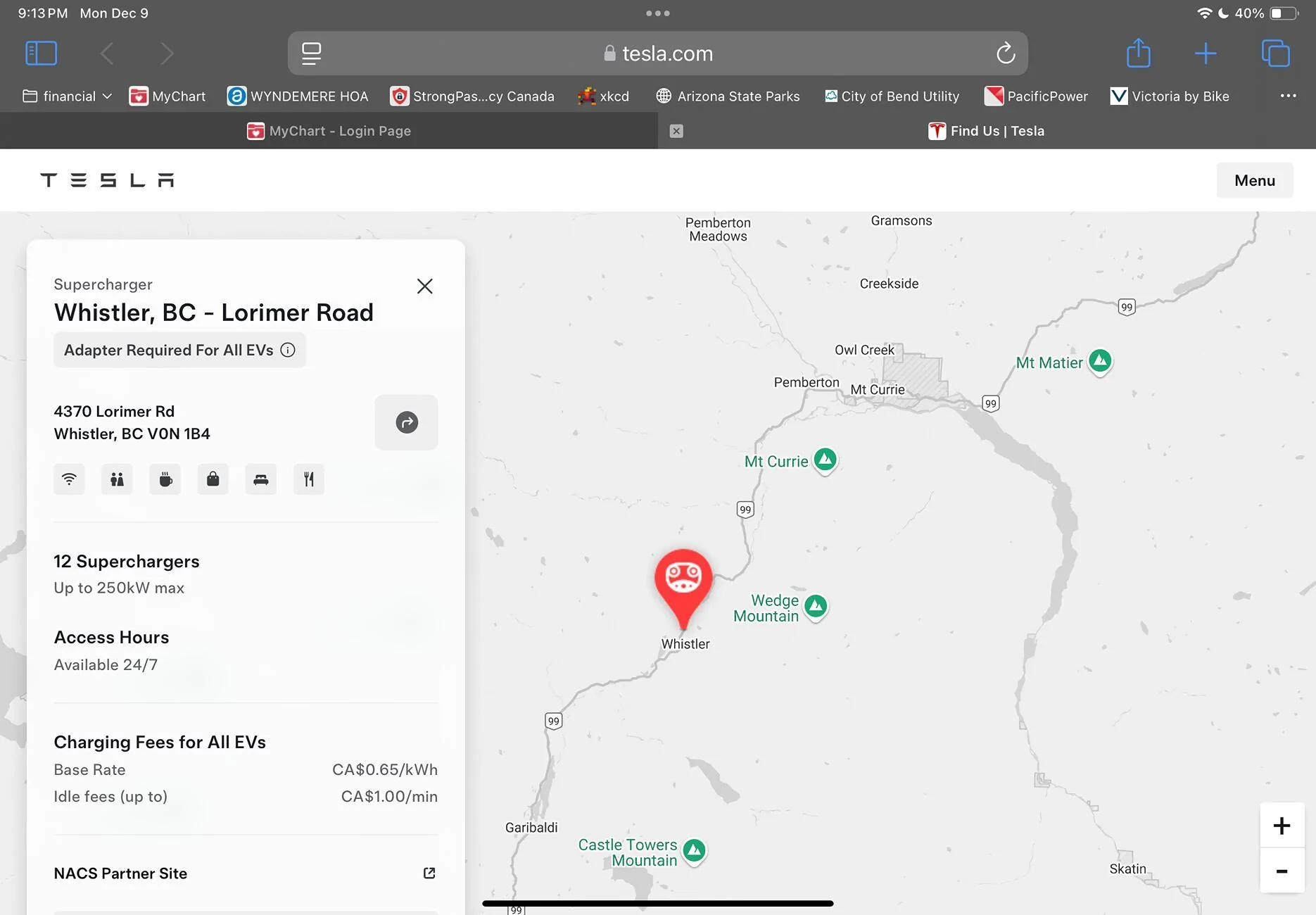Open the xkcd bookmark
Screen dimensions: 1316x915
coord(603,96)
